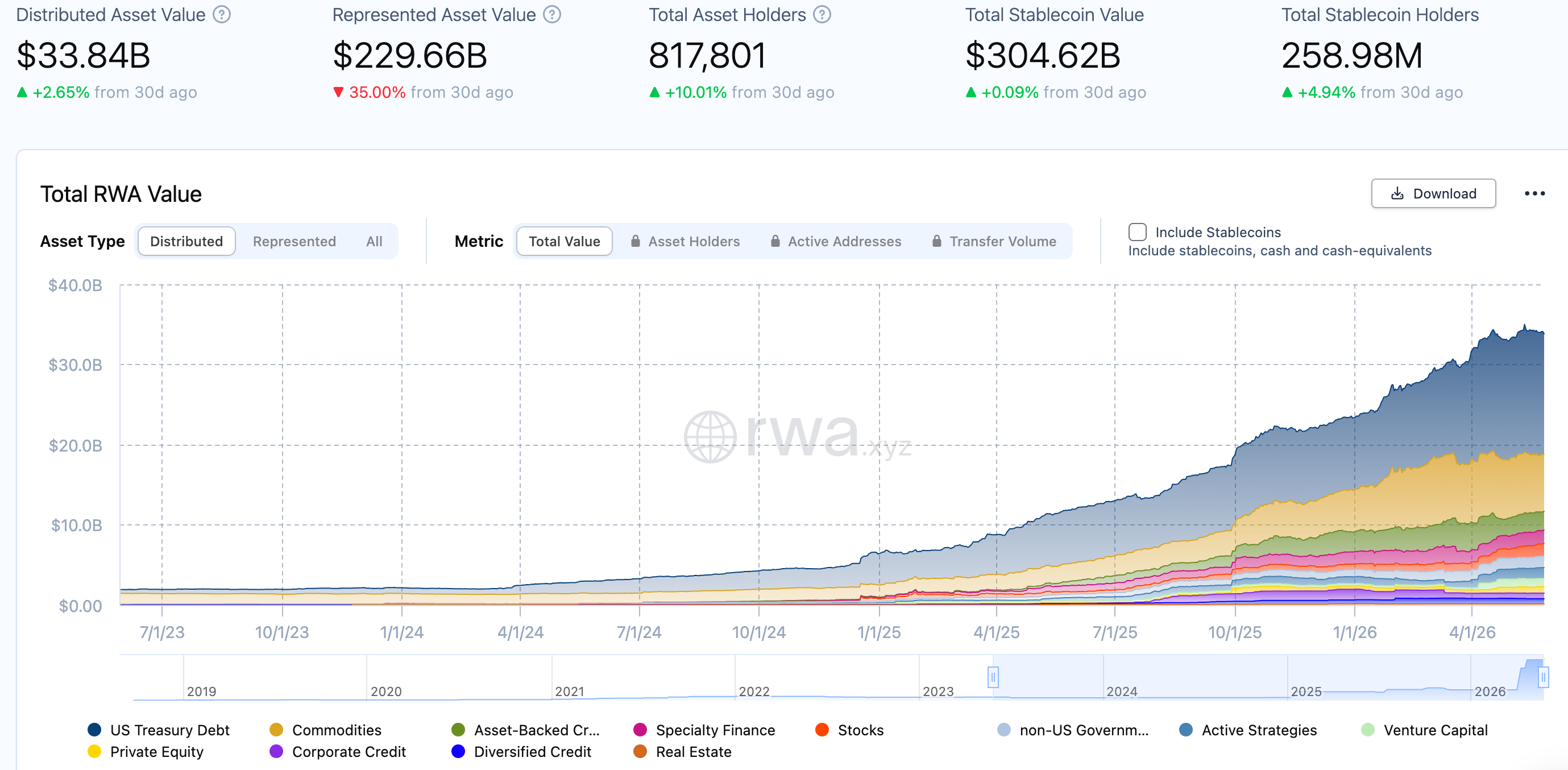Click the left handle of the time range slider

993,677
